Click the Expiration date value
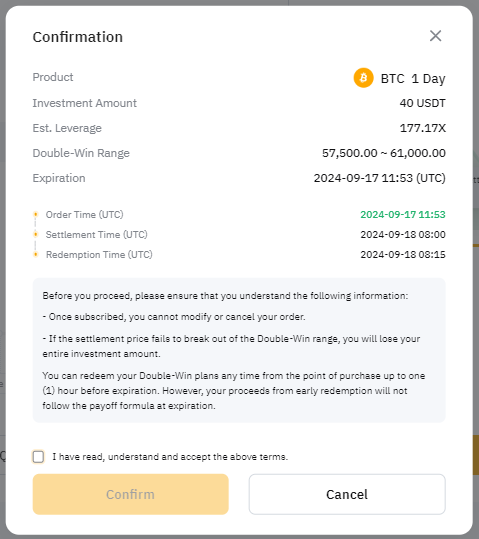 (380, 178)
